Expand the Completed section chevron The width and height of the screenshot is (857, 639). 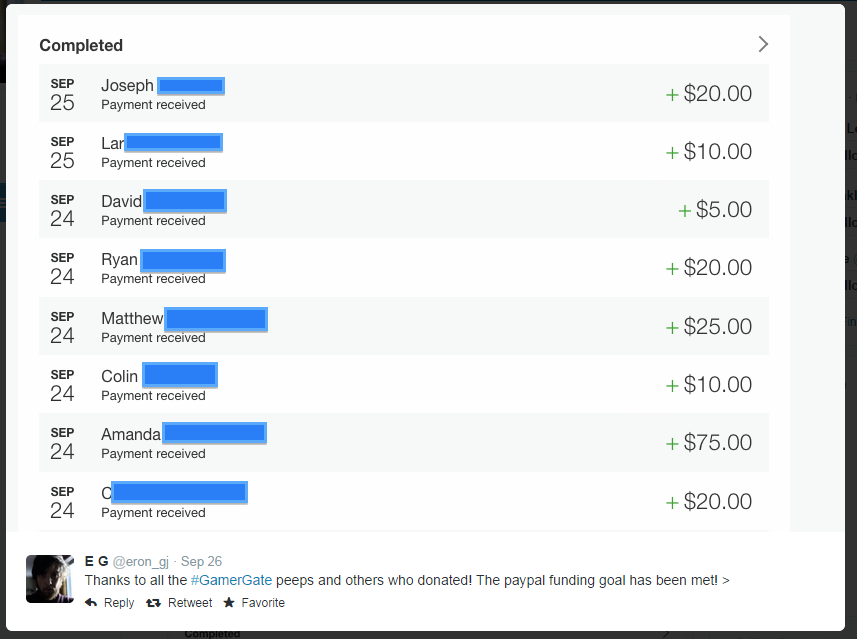pyautogui.click(x=763, y=44)
